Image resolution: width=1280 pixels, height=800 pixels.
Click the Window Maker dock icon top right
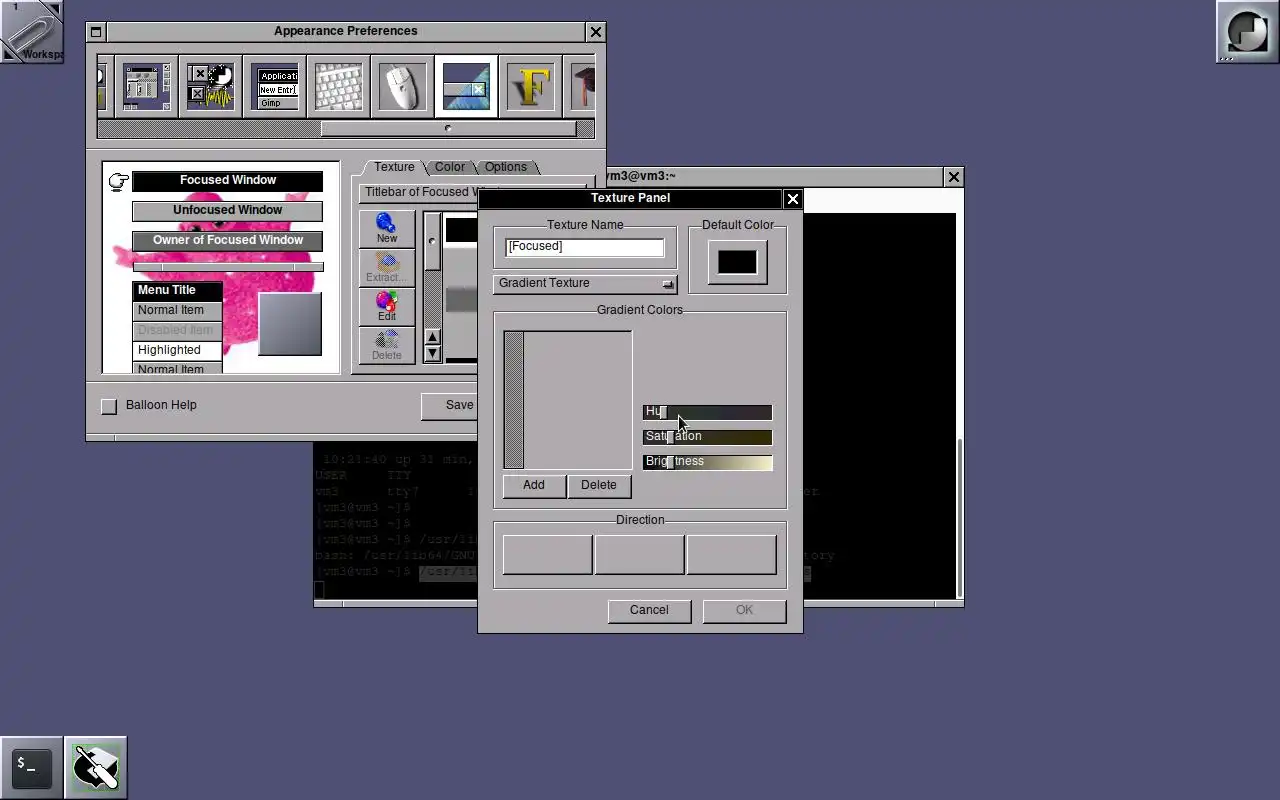click(x=1247, y=32)
